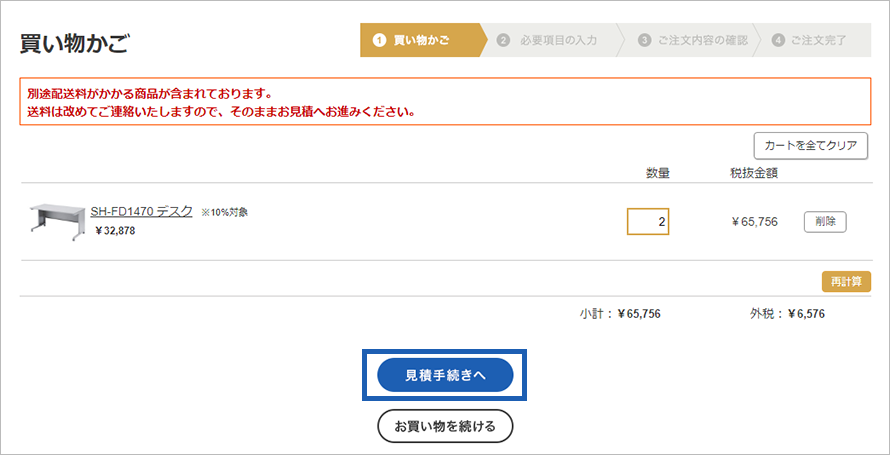
Task: Click the step 2 number circle
Action: tap(503, 40)
